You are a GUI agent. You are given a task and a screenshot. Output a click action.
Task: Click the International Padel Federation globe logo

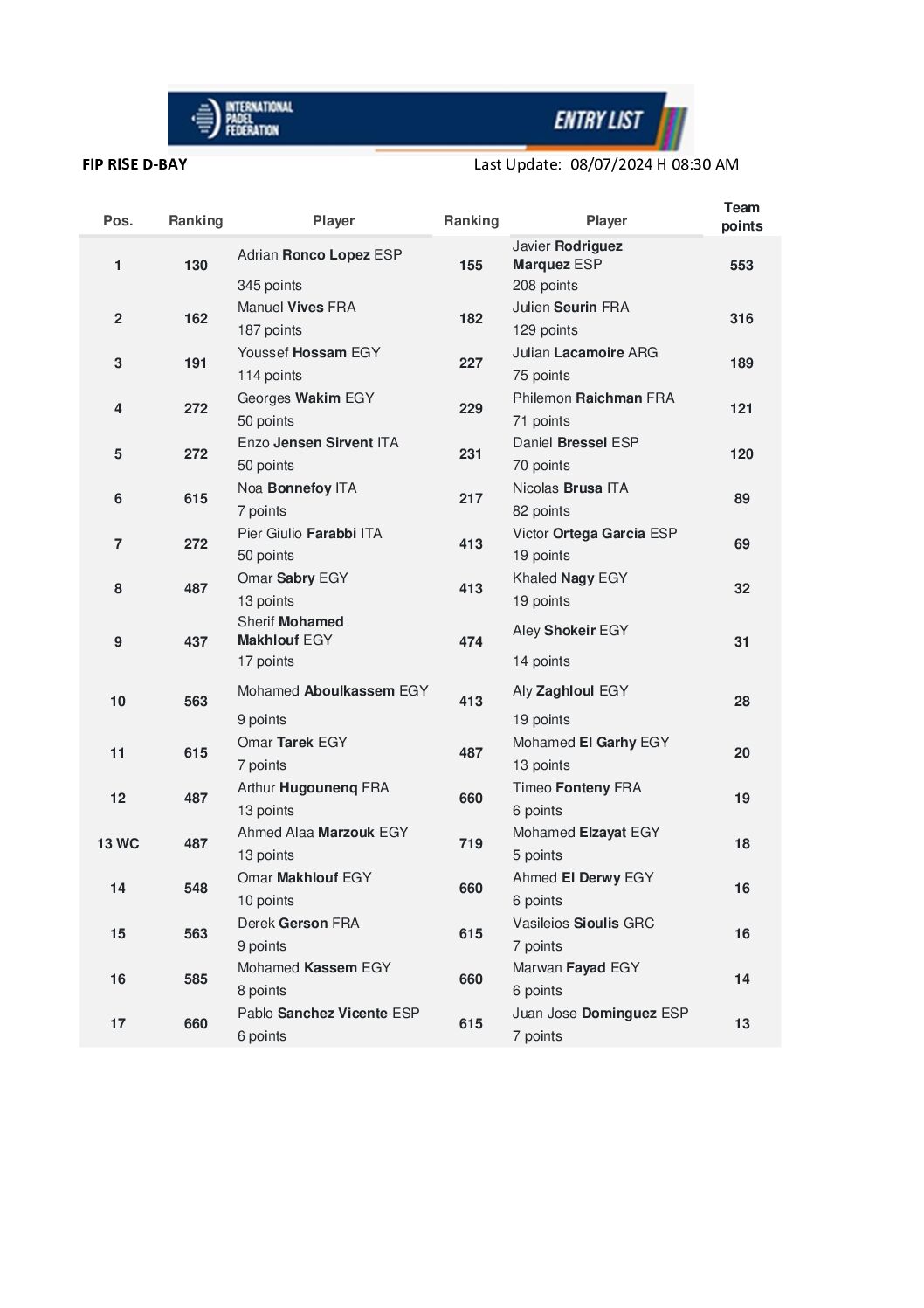[204, 119]
